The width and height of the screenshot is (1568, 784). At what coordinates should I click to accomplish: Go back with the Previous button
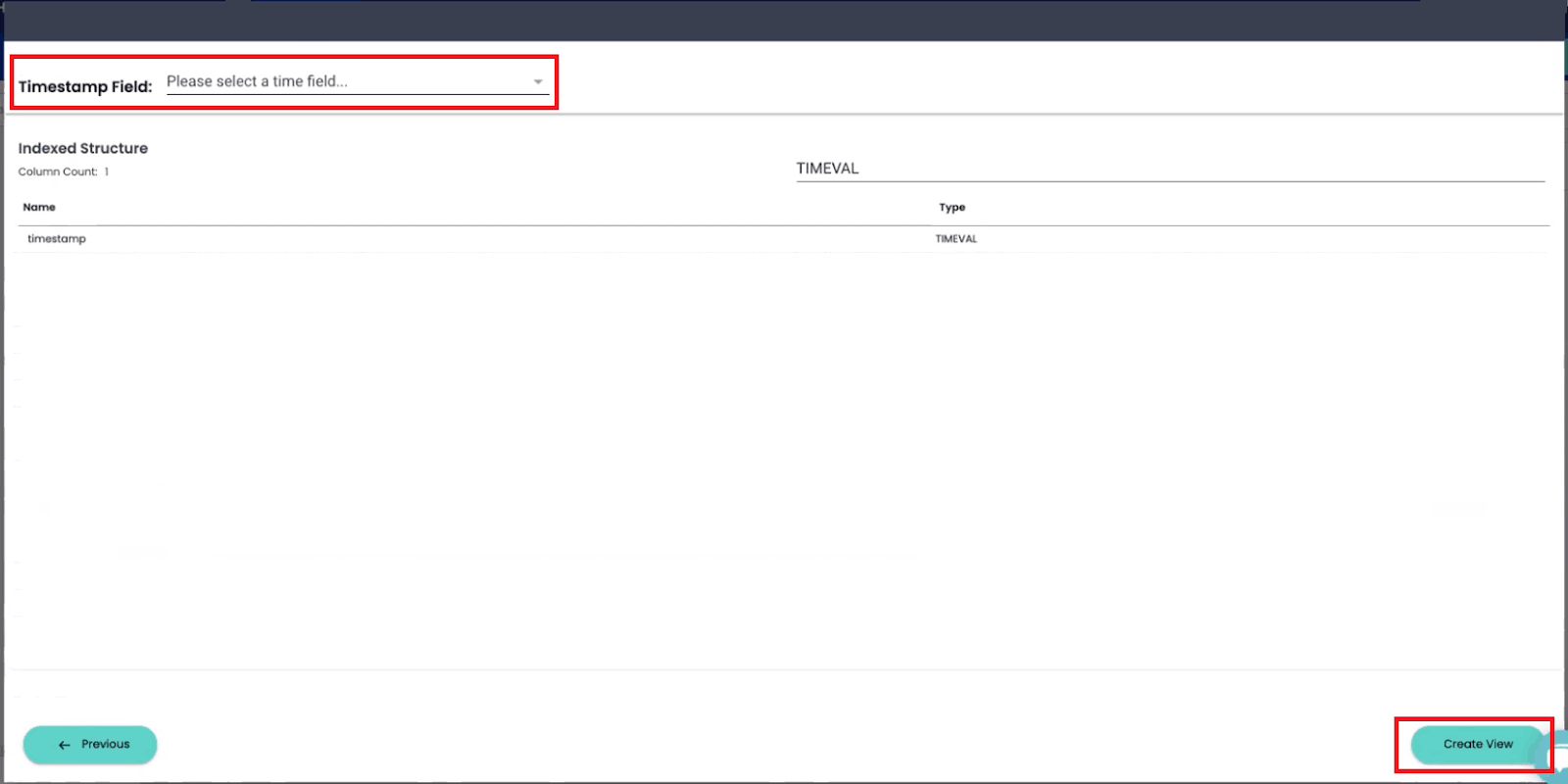coord(90,745)
